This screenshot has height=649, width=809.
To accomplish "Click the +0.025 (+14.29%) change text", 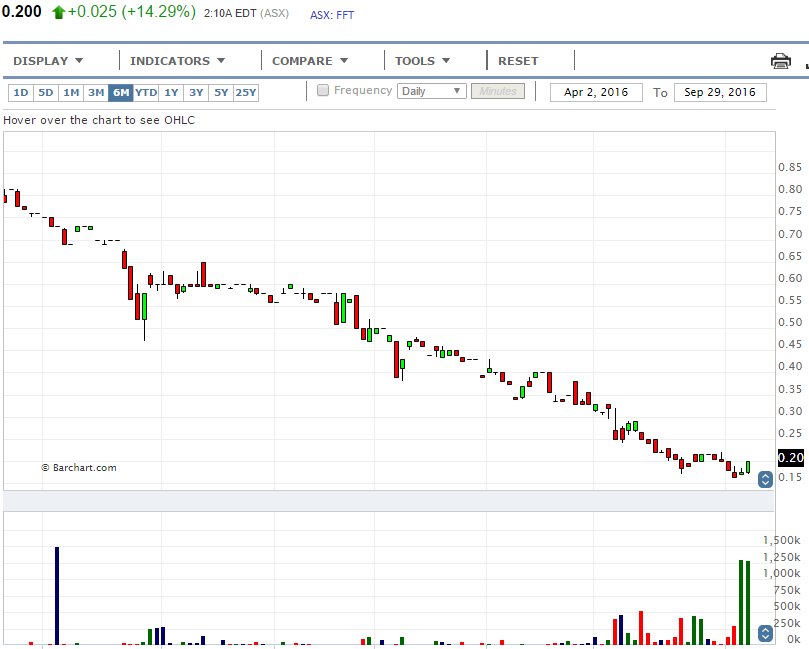I will tap(132, 11).
